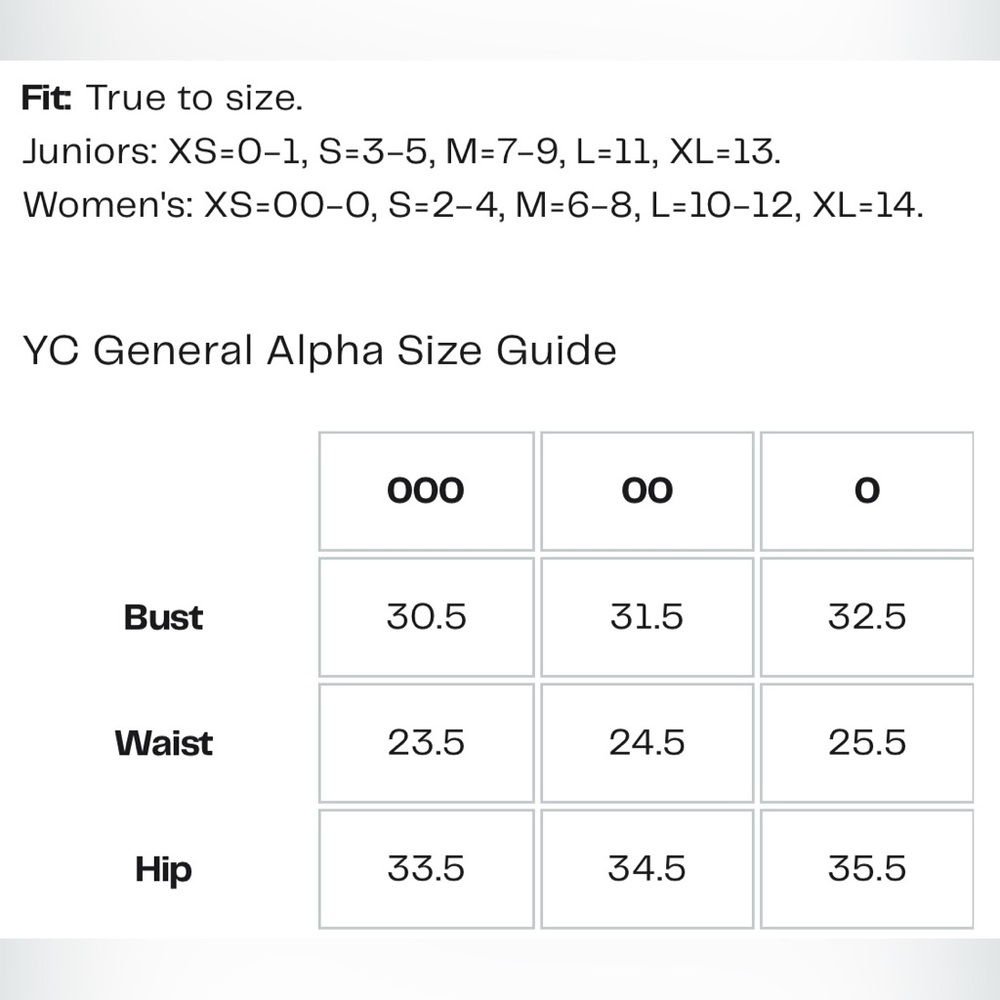Pick the 34.5 hip measurement cell
Screen dimensions: 1000x1000
coord(647,869)
